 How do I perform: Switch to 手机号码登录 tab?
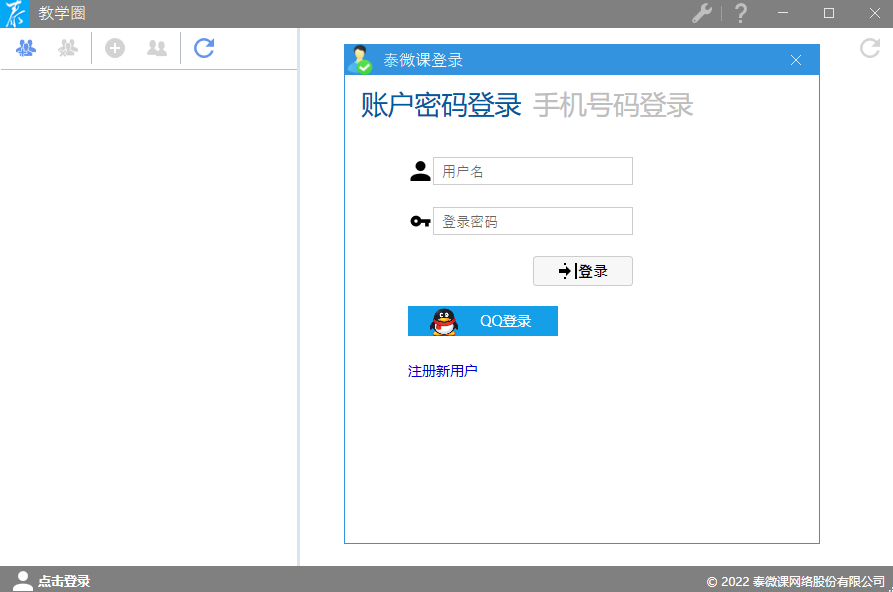click(x=613, y=105)
